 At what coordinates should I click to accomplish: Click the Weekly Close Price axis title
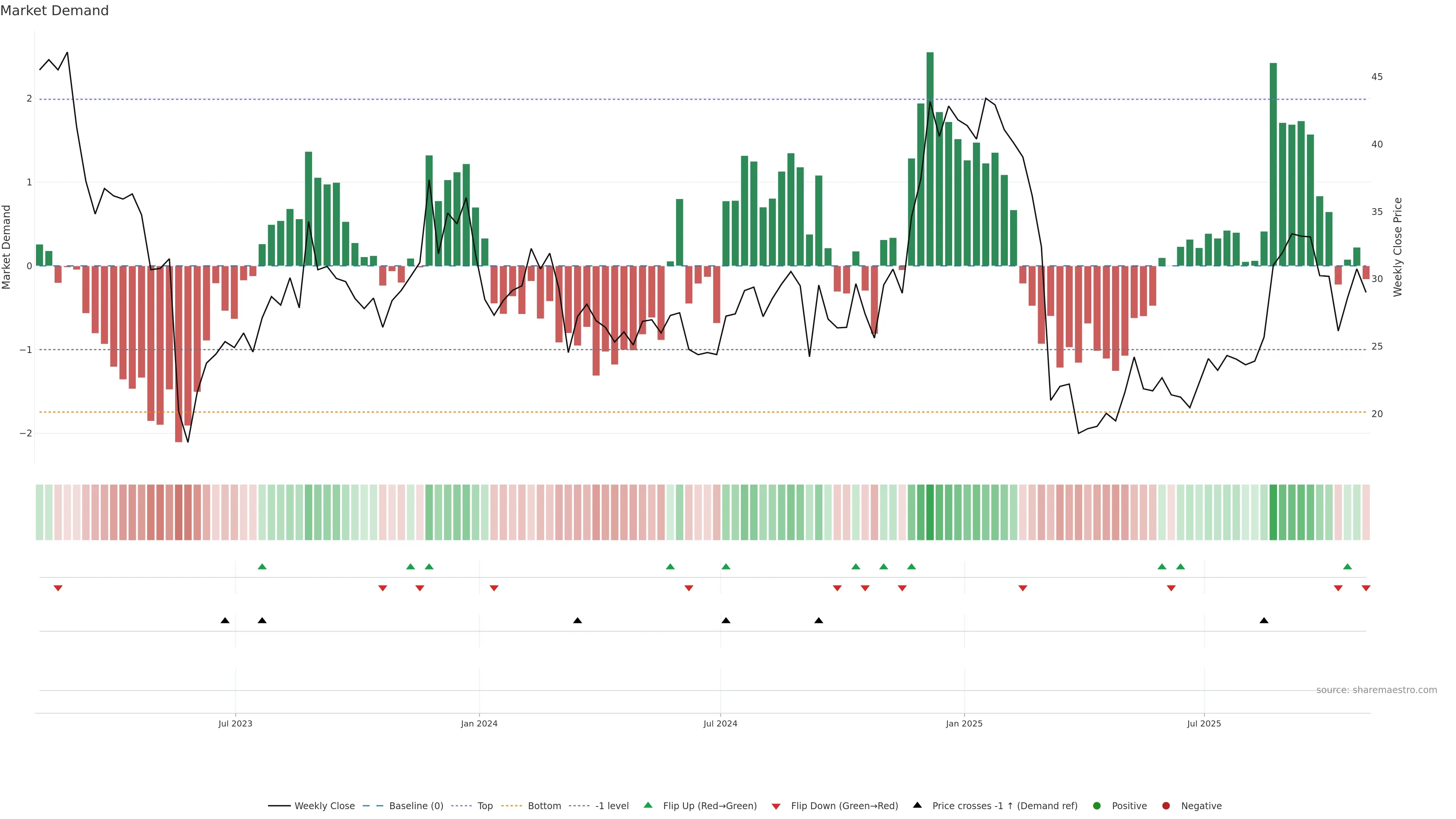1398,247
